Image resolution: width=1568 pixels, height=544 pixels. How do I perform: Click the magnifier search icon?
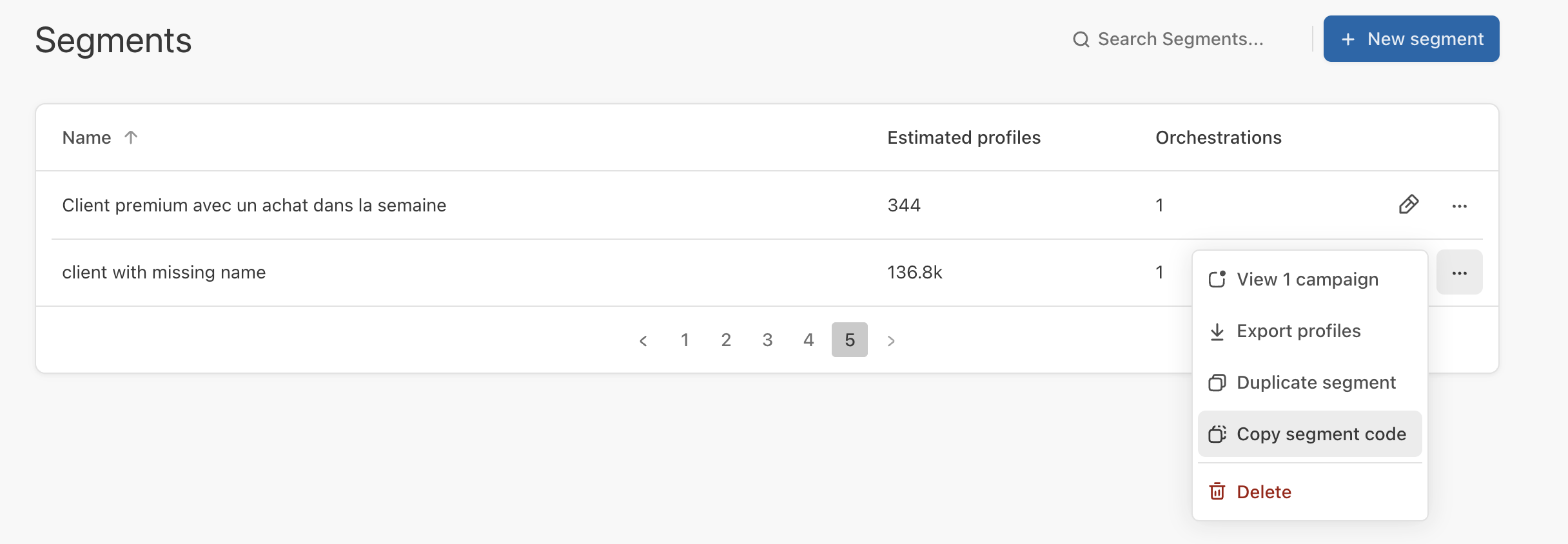point(1081,40)
